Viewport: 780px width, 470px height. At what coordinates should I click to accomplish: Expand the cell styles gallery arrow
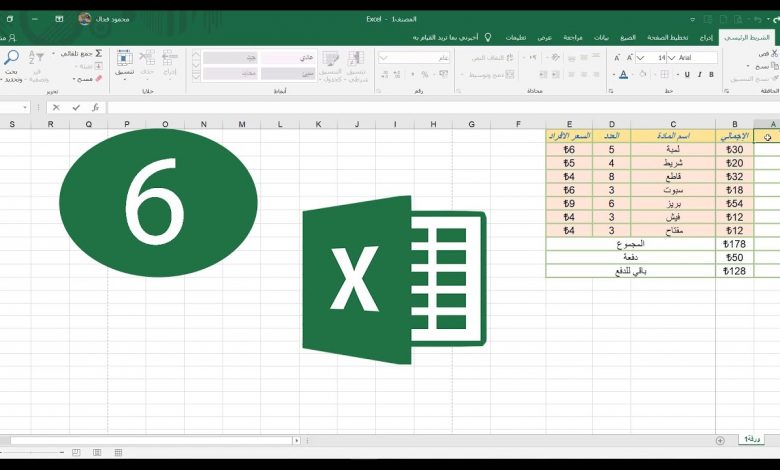click(196, 77)
